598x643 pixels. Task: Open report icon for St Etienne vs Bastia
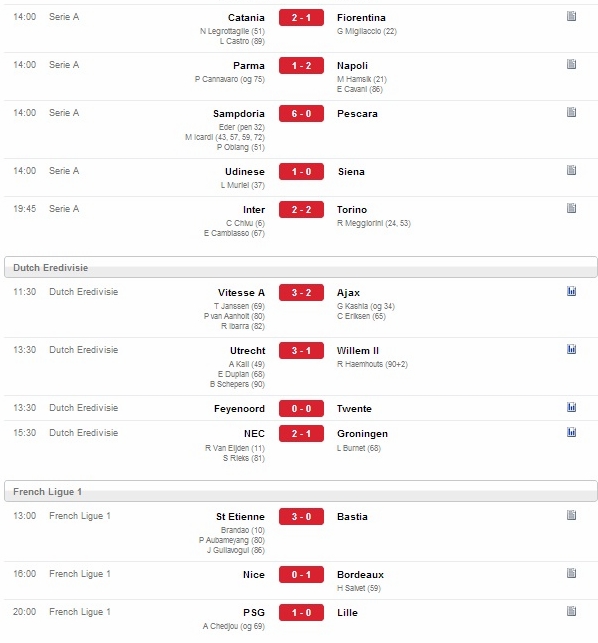[571, 515]
